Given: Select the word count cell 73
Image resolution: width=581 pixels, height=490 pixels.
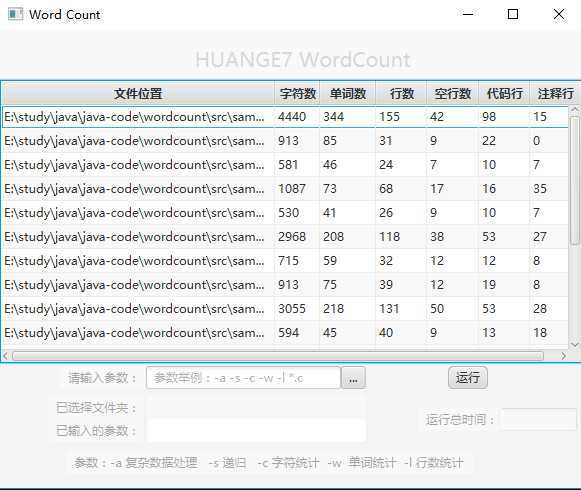Looking at the screenshot, I should click(347, 189).
